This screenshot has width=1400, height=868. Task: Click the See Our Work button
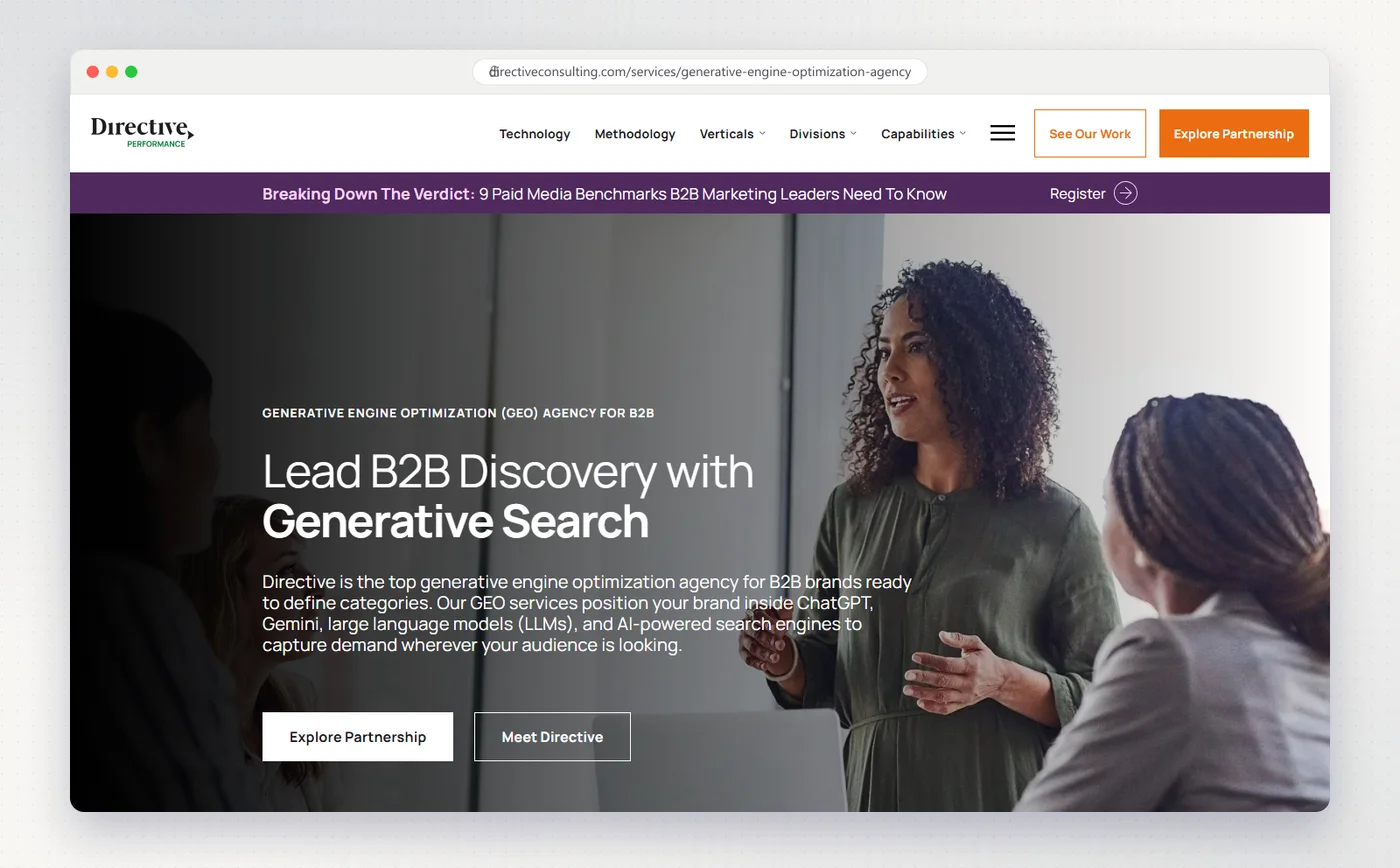[x=1090, y=134]
